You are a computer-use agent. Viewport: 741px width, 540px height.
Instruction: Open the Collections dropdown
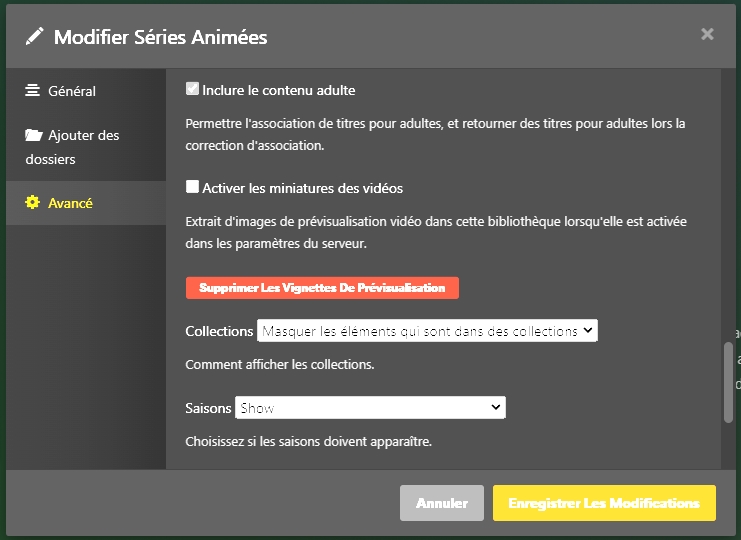426,331
